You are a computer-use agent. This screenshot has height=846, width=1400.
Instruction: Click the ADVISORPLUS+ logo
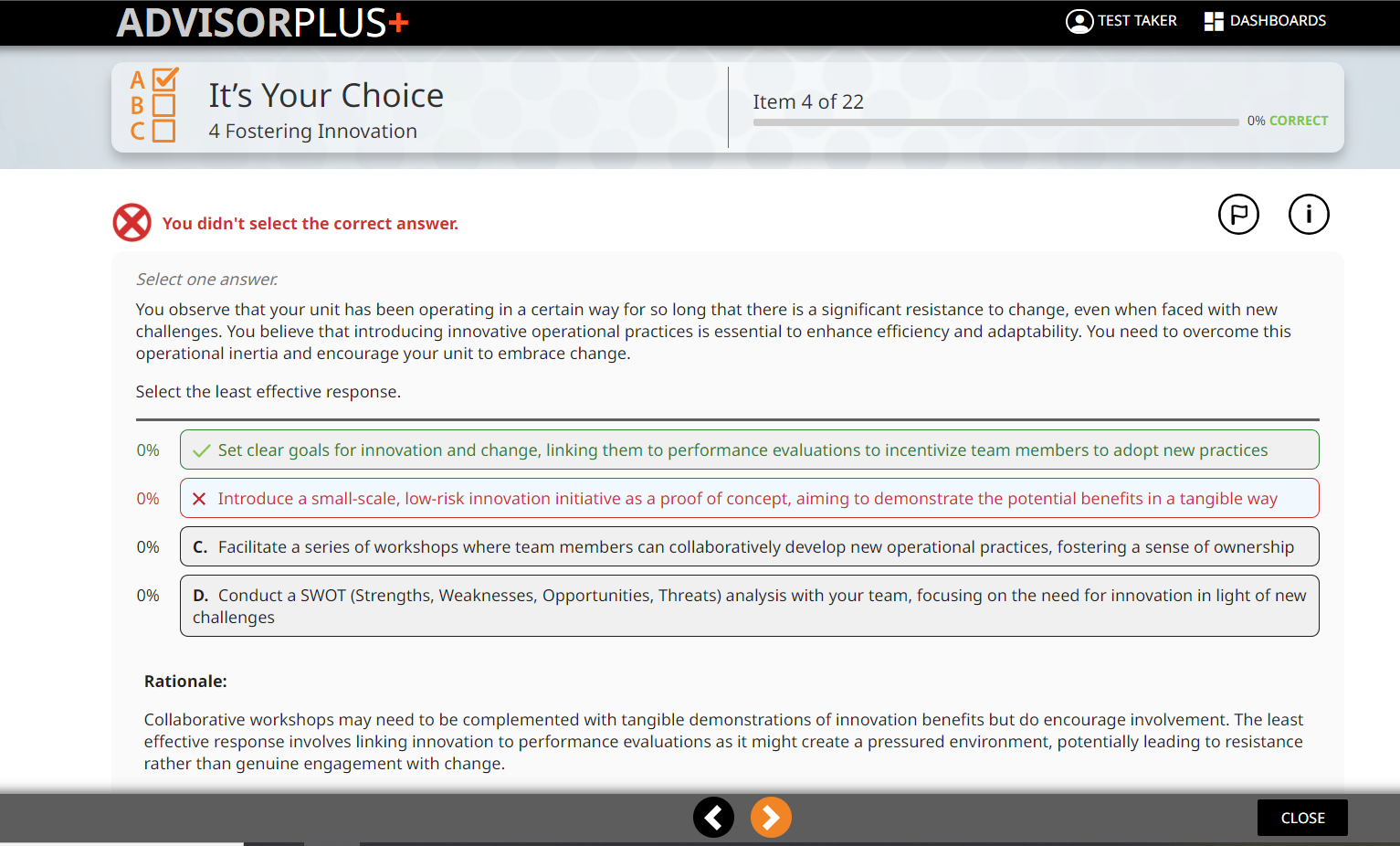pyautogui.click(x=262, y=23)
